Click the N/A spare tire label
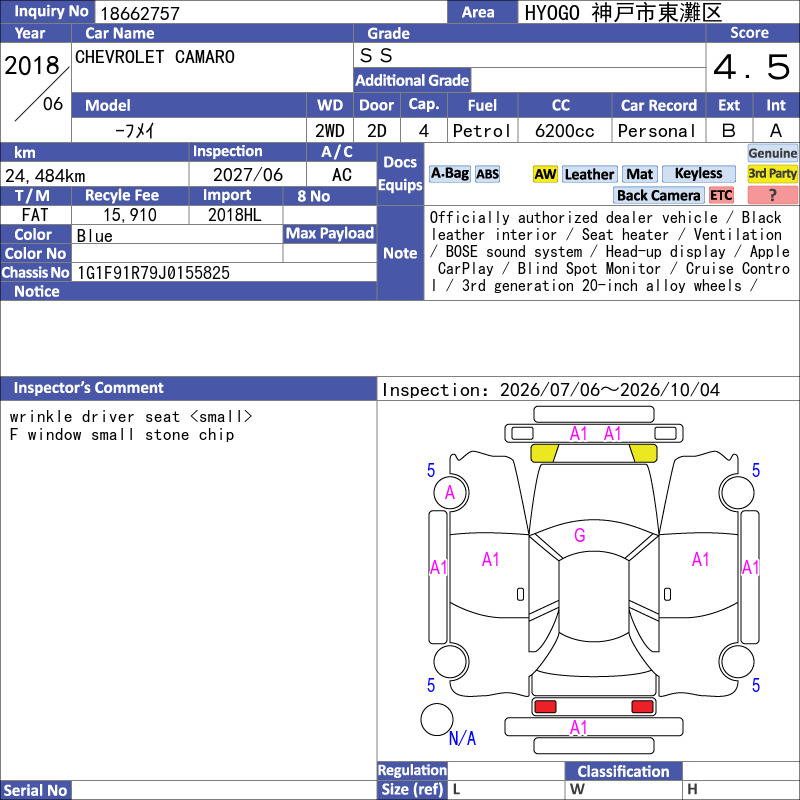The width and height of the screenshot is (800, 800). (x=462, y=738)
